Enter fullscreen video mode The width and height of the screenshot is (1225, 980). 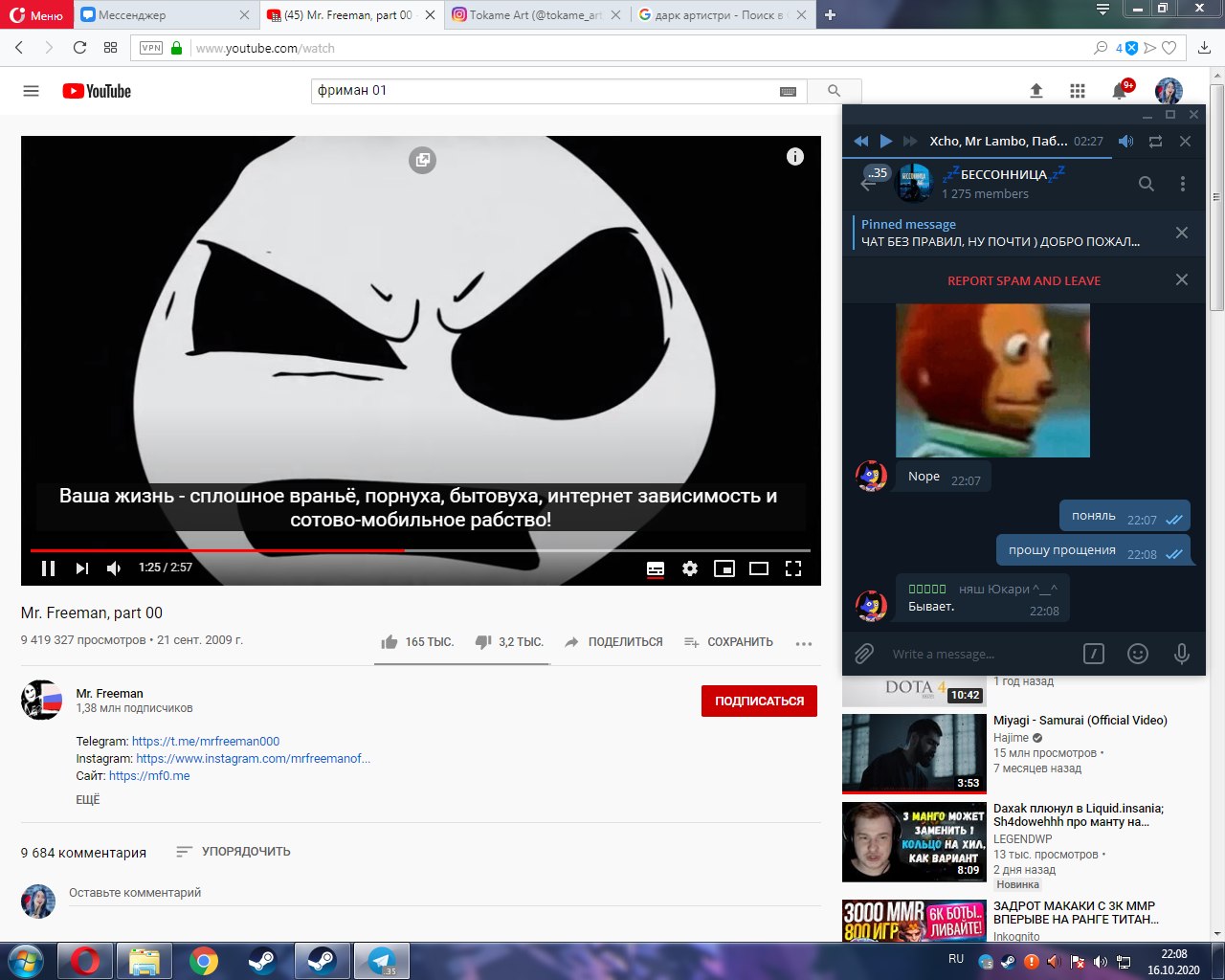coord(793,568)
